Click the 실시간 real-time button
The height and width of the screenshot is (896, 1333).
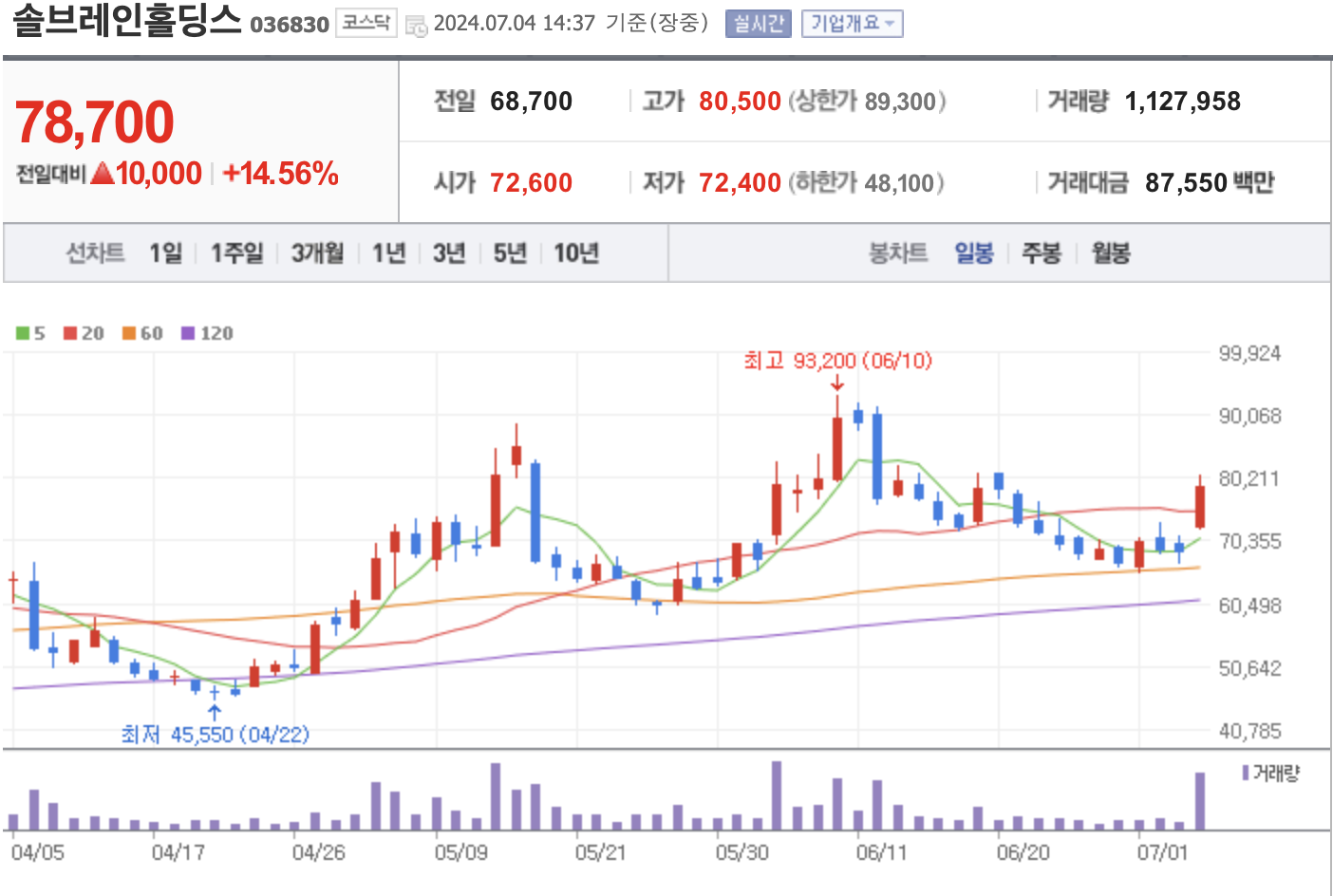[x=758, y=24]
